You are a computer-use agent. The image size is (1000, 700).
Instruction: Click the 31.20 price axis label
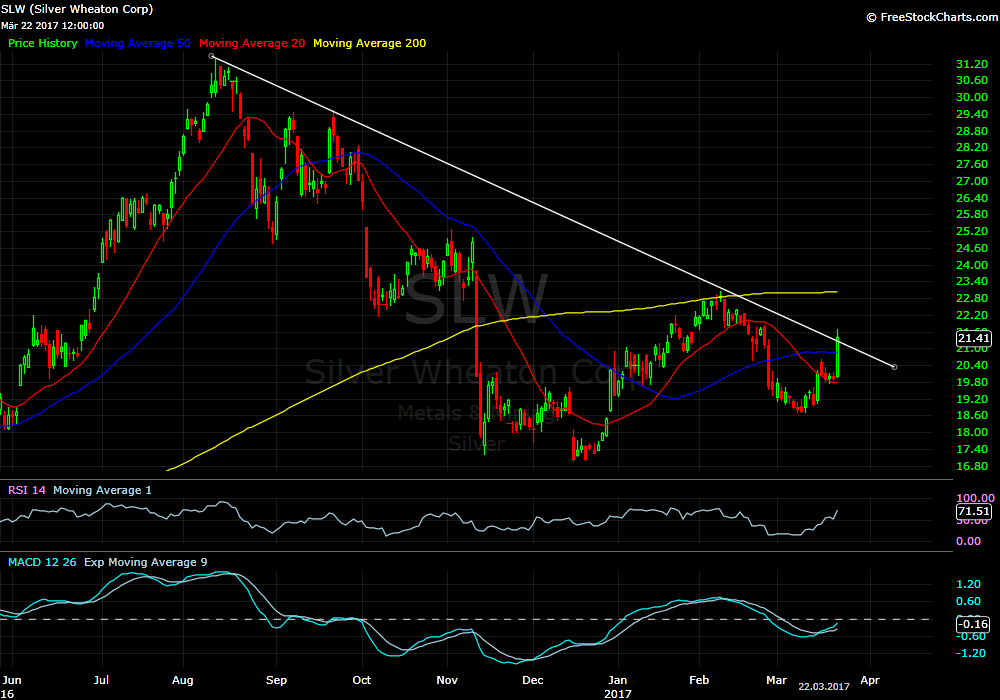point(972,64)
